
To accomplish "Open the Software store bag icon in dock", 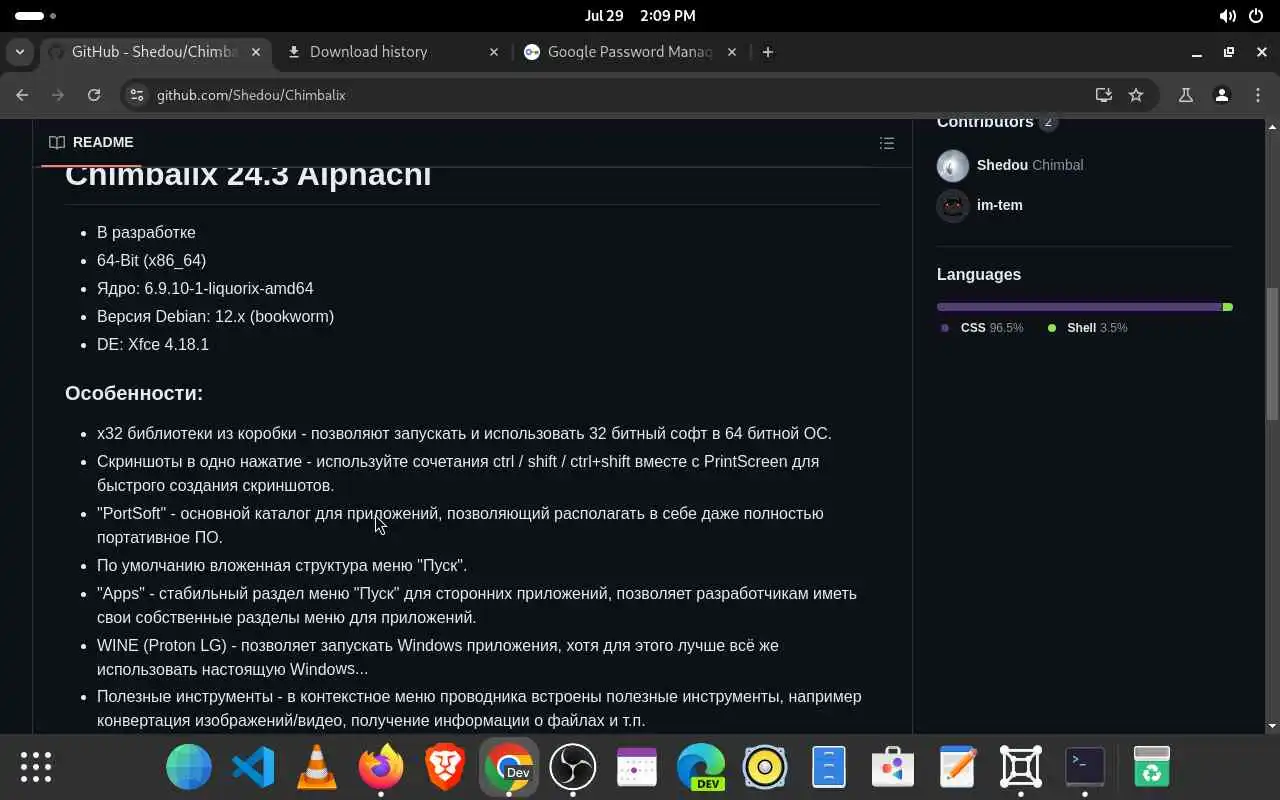I will point(893,767).
